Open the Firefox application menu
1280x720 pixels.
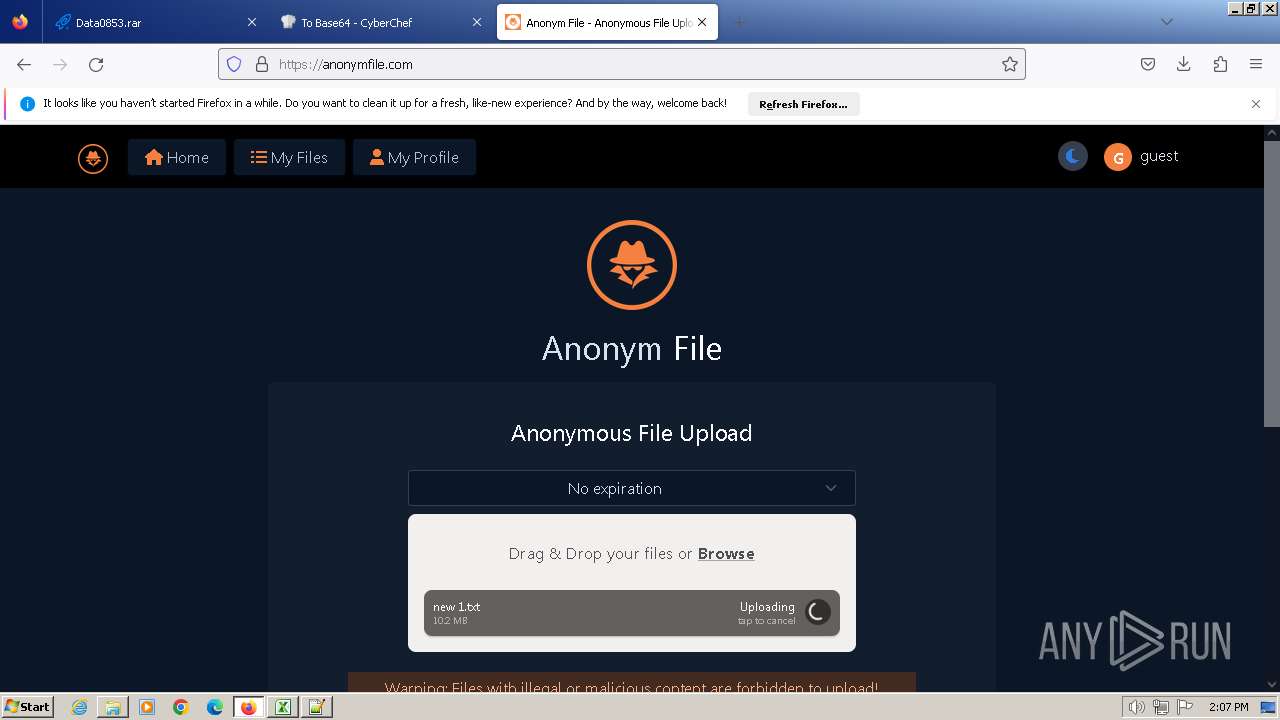click(x=1256, y=64)
